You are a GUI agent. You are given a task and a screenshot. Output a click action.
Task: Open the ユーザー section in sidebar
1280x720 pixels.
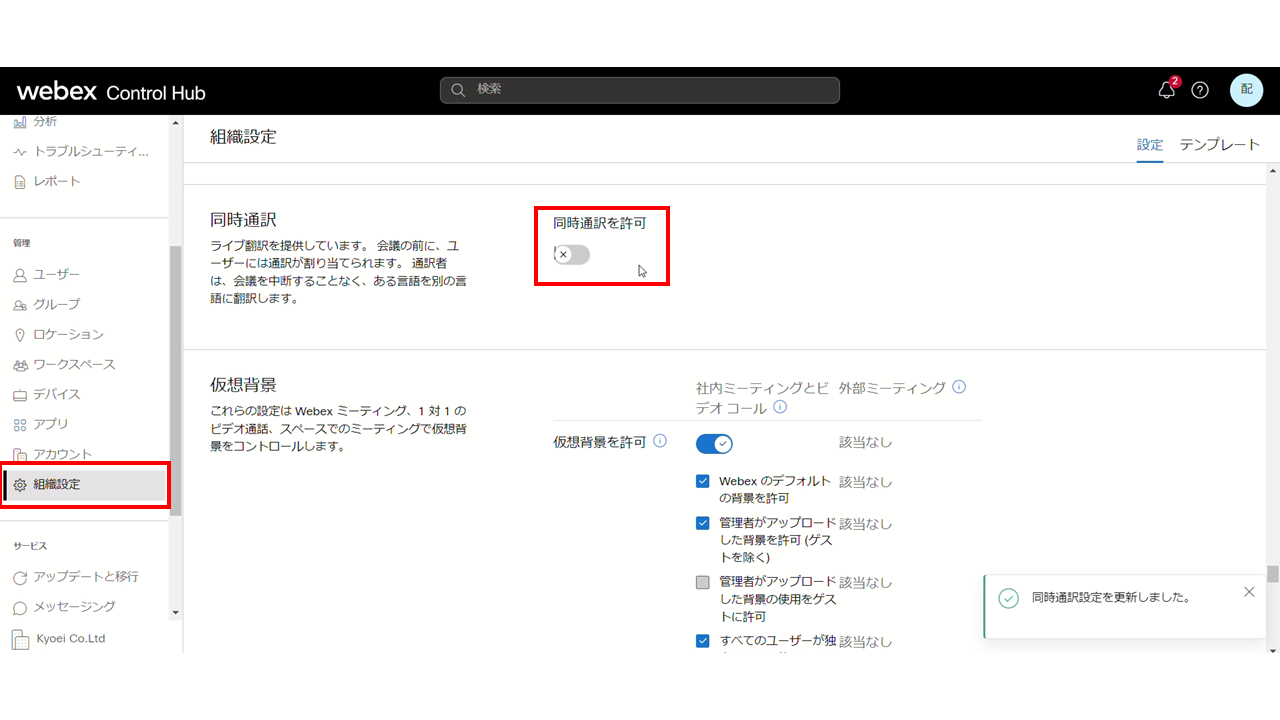[54, 274]
